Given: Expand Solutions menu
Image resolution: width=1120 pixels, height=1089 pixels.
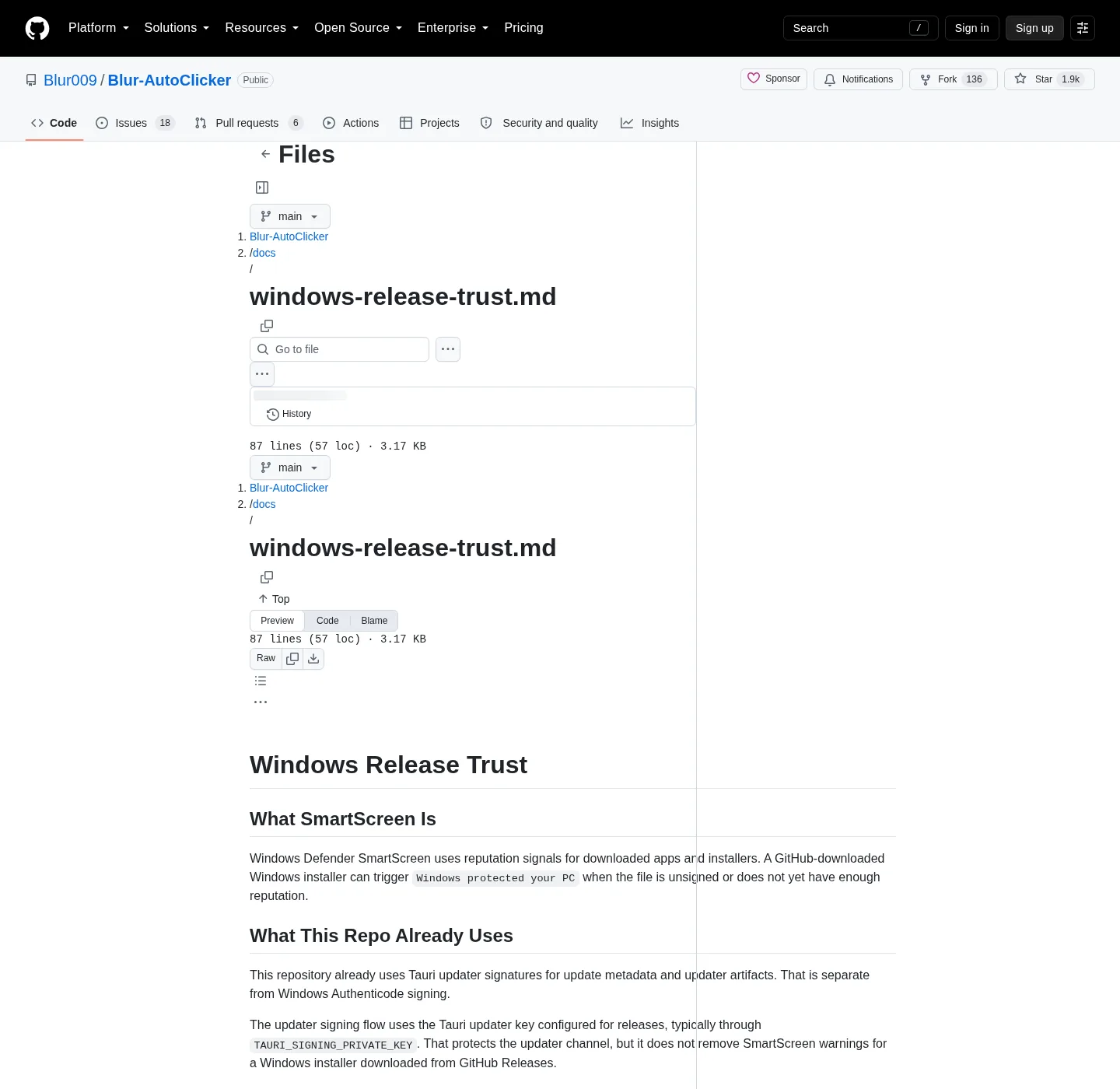Looking at the screenshot, I should pos(177,28).
